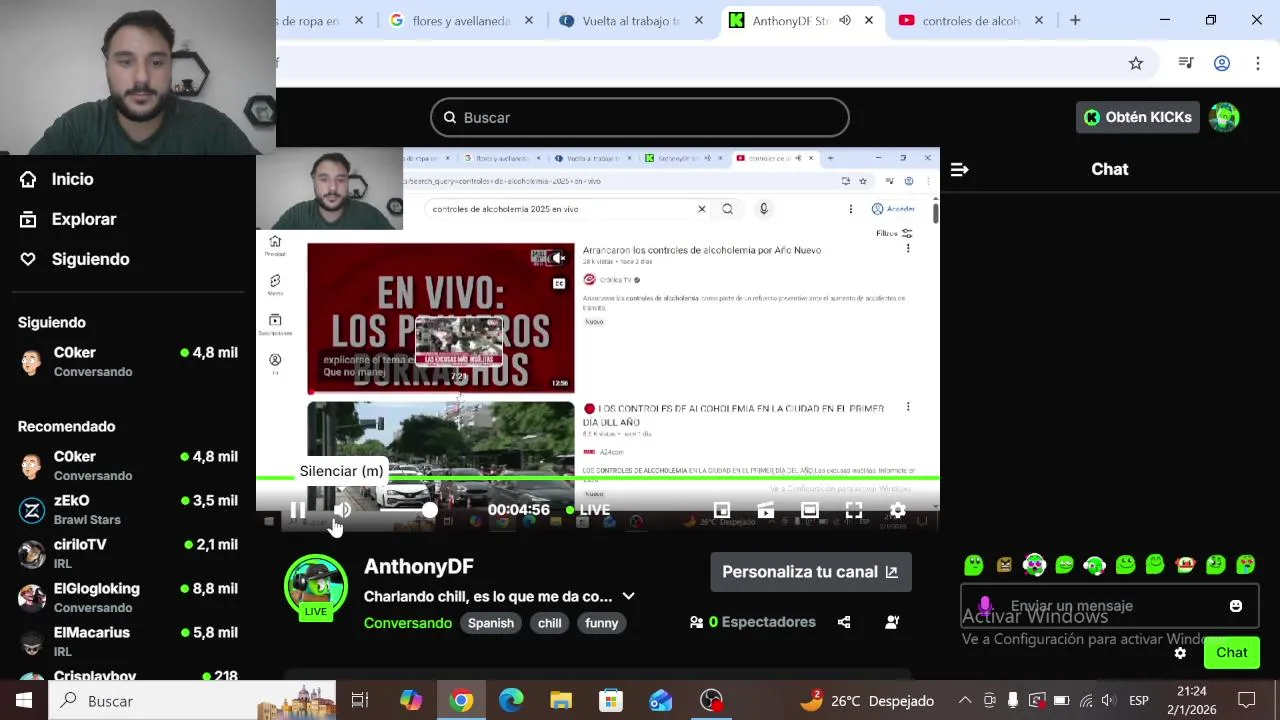The width and height of the screenshot is (1280, 720).
Task: Select the Spanish tag
Action: [491, 623]
